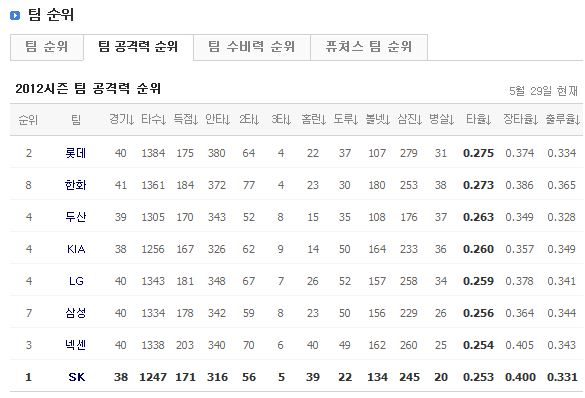
Task: Click 롯데 at-bats value 1384
Action: tap(153, 153)
